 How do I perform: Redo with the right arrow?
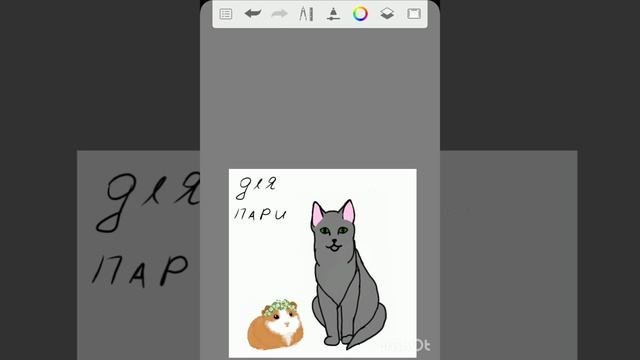[x=280, y=14]
